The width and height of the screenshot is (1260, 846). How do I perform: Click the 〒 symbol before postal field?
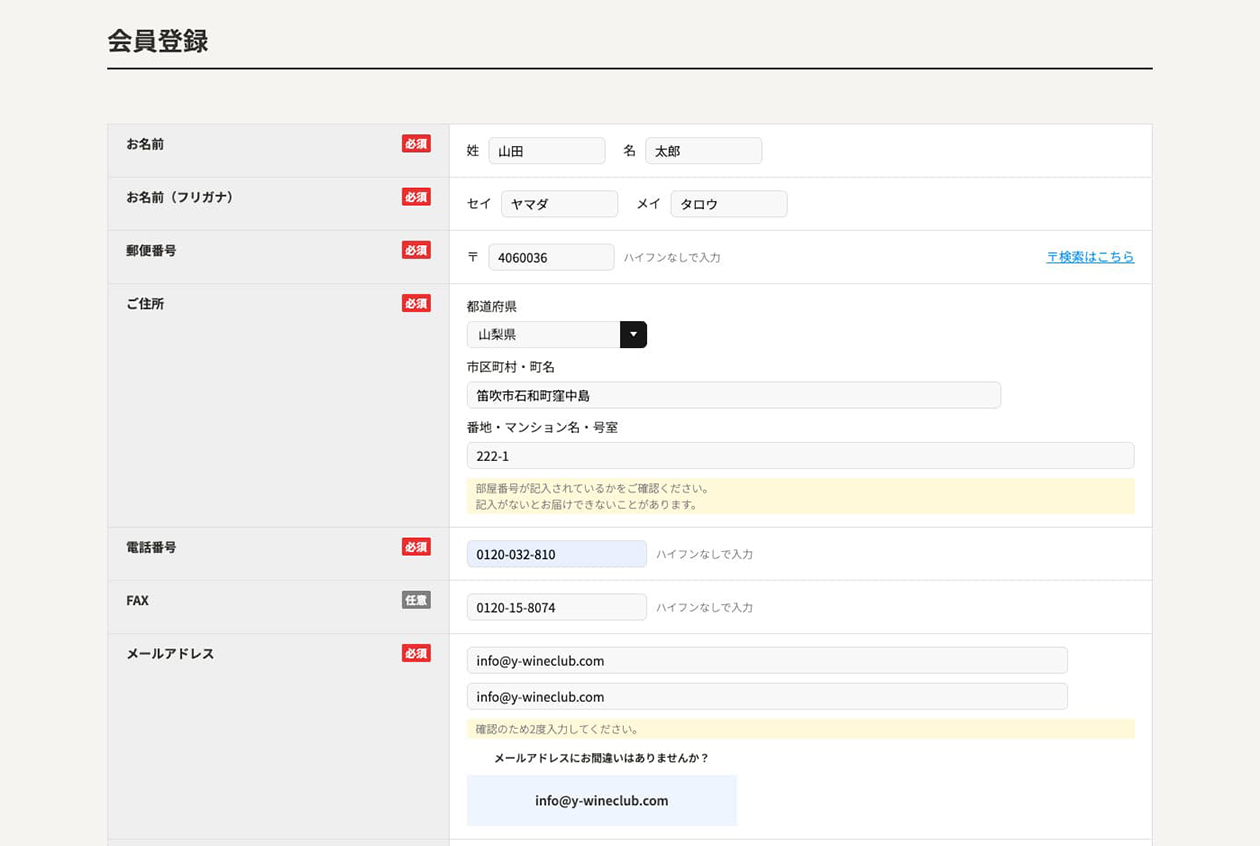pos(473,257)
